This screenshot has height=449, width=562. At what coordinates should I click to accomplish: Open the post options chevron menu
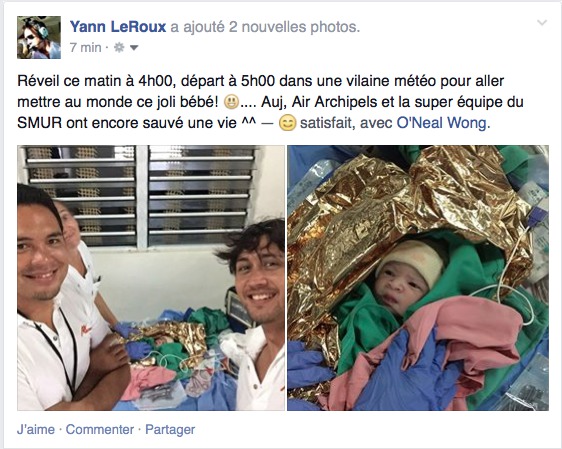542,23
